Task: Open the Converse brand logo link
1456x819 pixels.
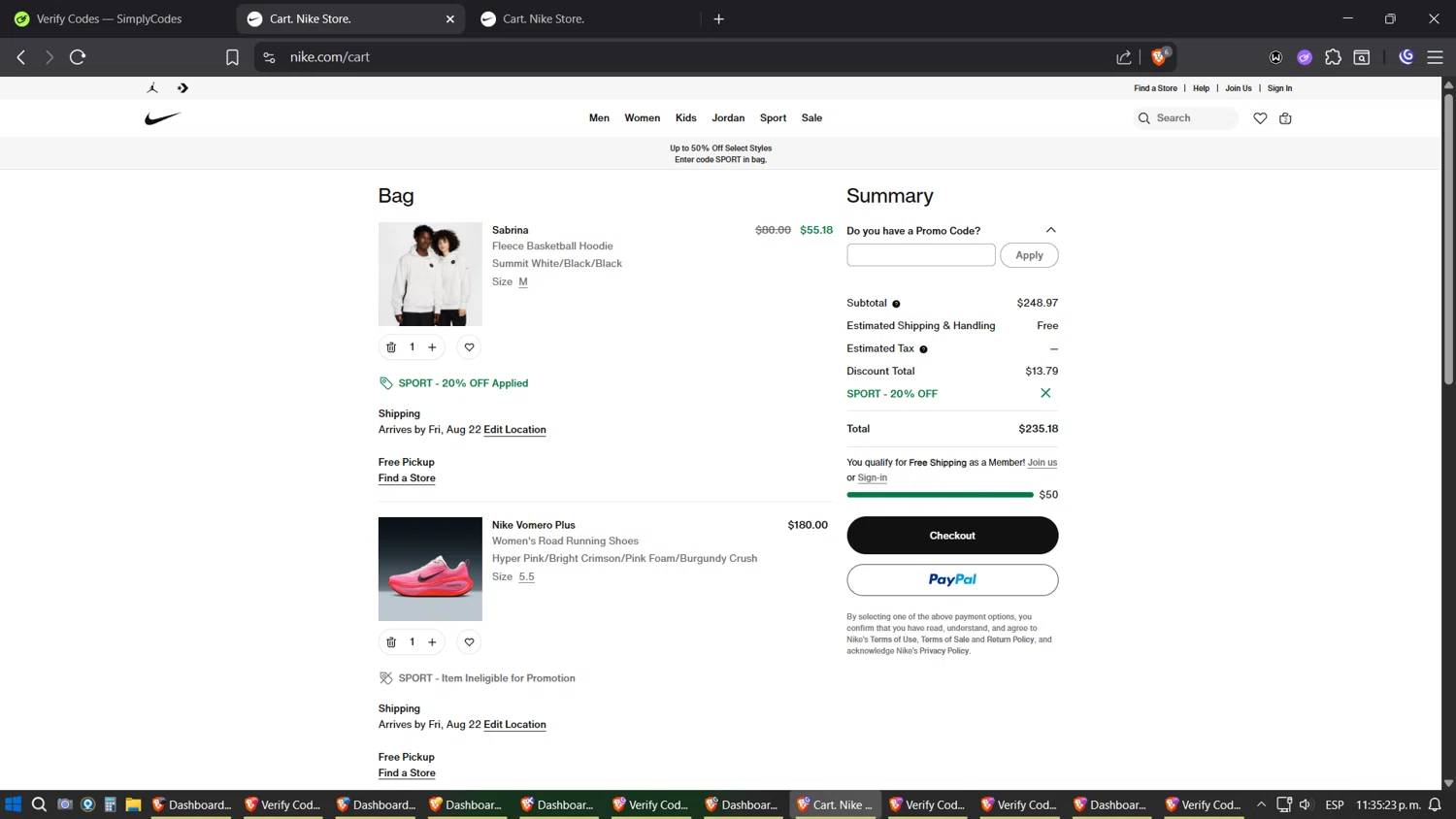Action: coord(182,88)
